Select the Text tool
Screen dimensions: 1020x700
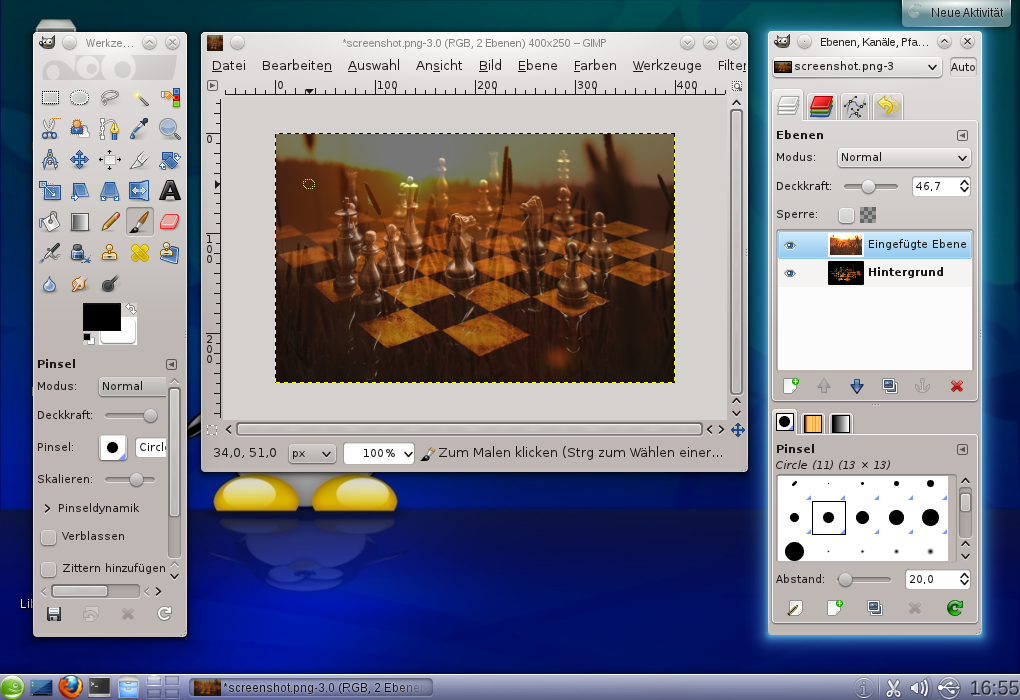170,191
